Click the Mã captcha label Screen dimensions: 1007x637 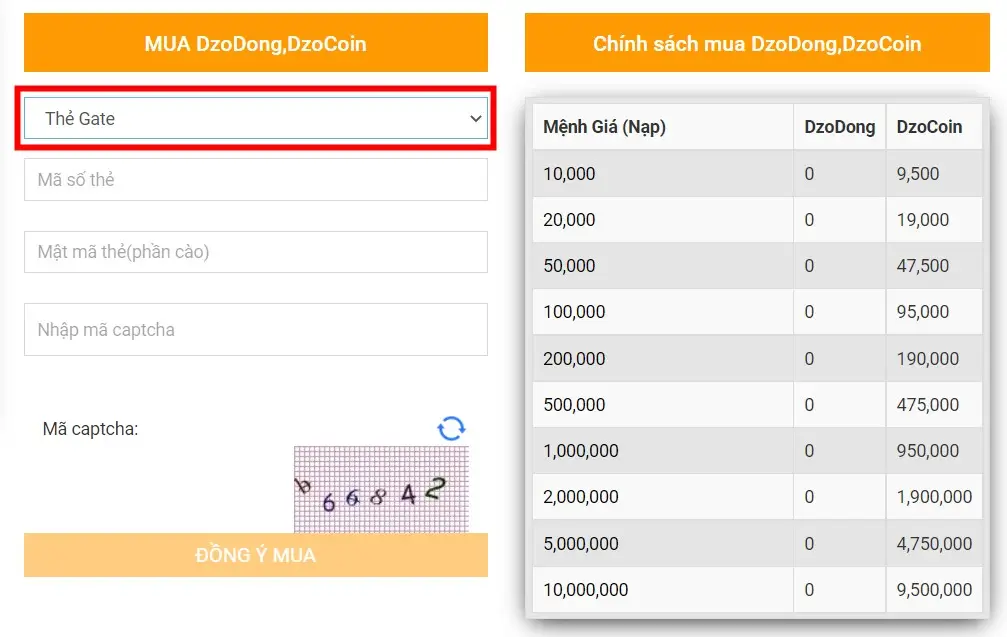click(90, 429)
